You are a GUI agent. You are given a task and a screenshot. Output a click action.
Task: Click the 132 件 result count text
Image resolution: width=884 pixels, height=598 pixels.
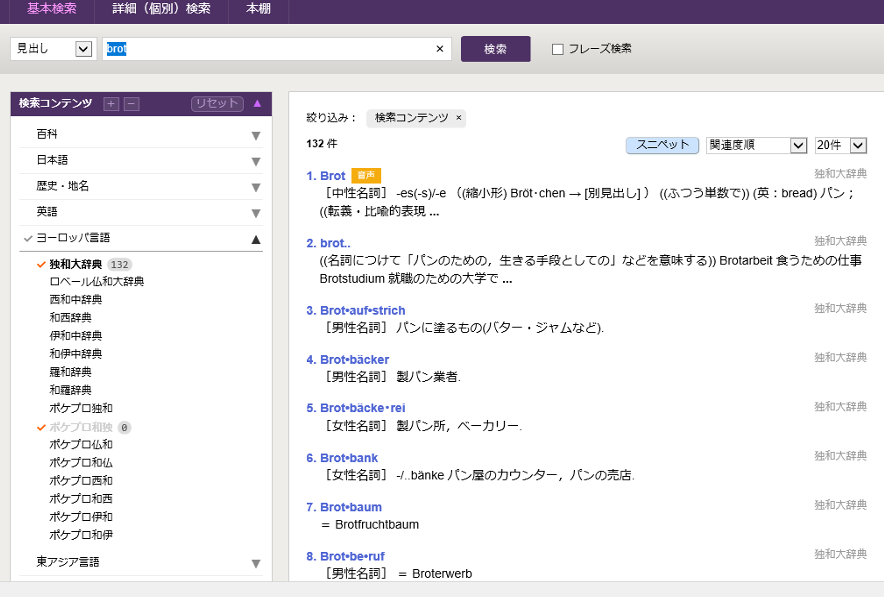pyautogui.click(x=322, y=144)
